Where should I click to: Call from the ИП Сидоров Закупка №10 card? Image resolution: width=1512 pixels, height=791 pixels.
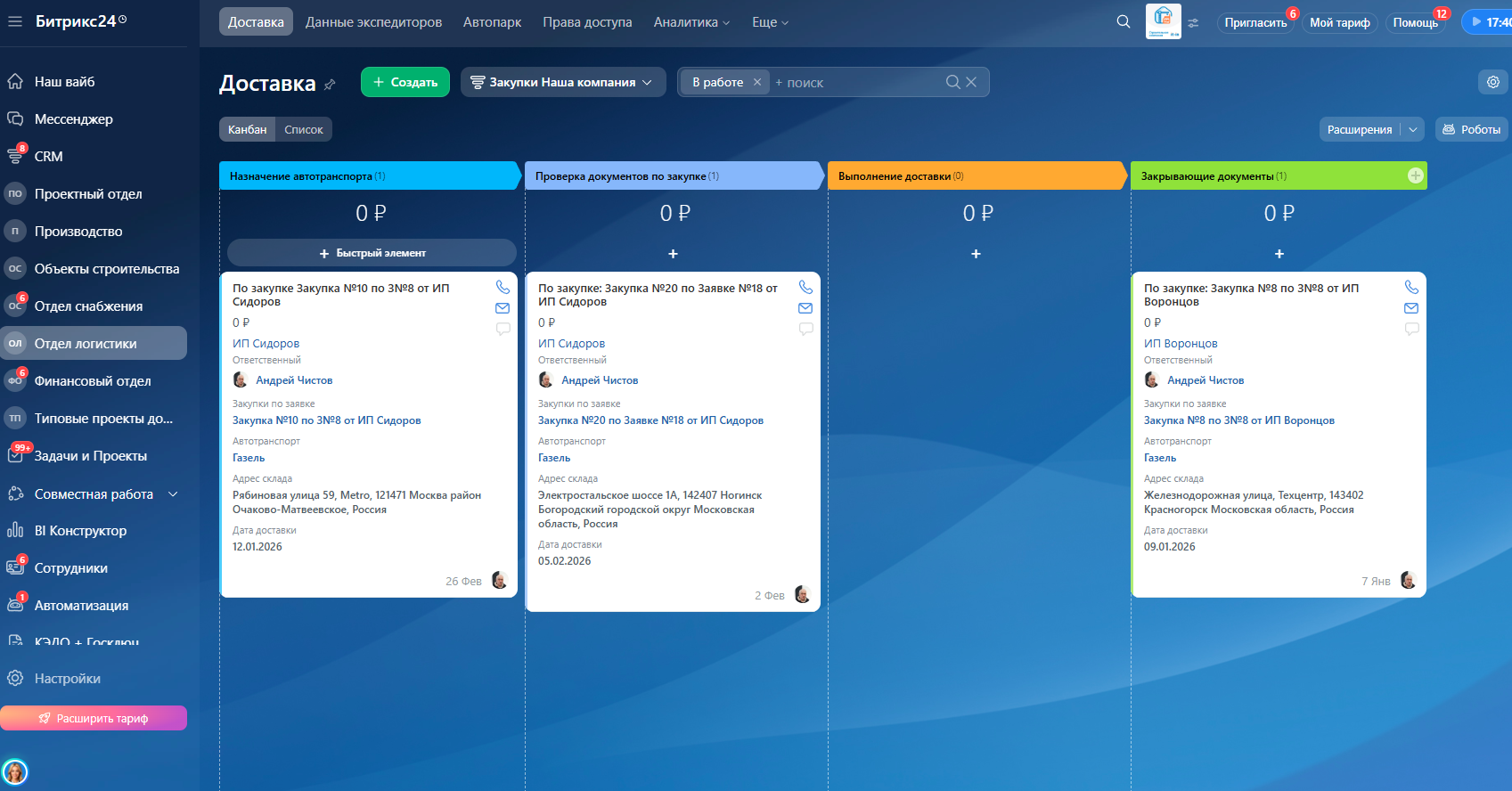click(x=503, y=287)
